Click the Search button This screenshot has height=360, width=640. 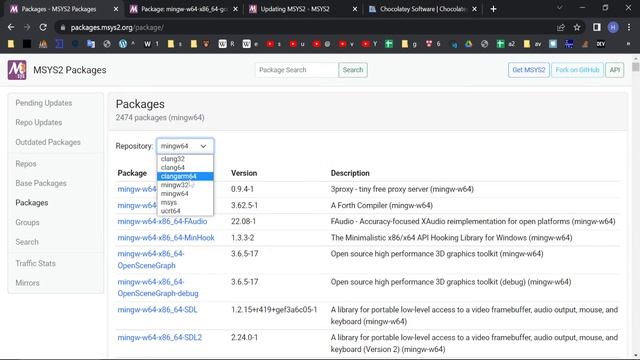pyautogui.click(x=353, y=70)
